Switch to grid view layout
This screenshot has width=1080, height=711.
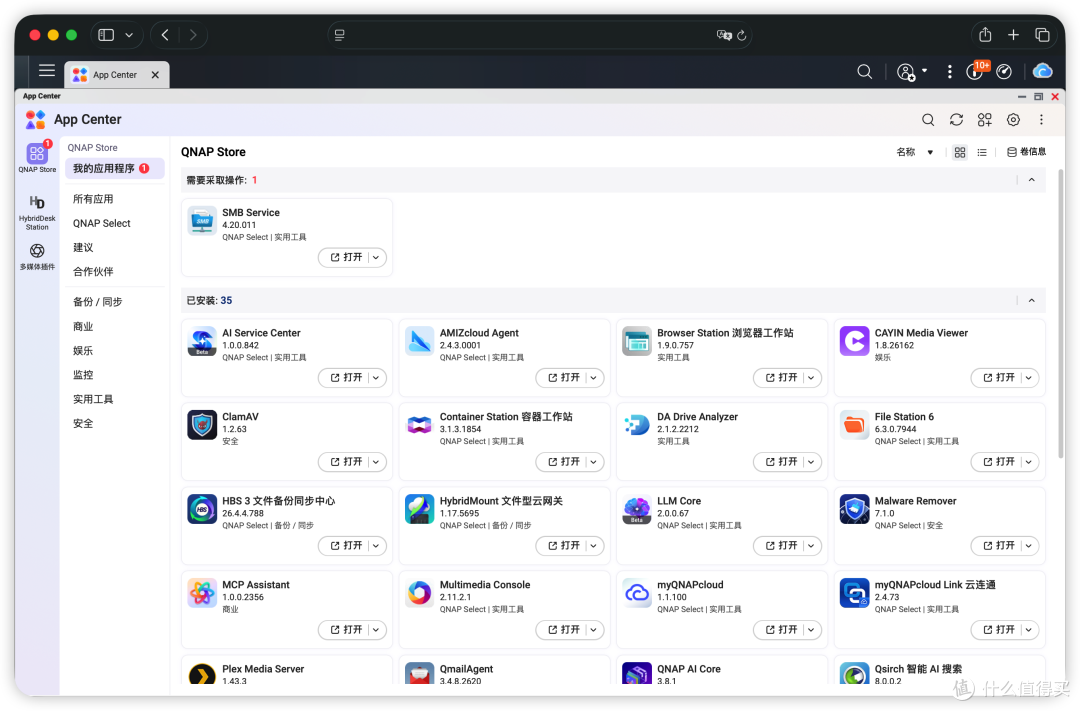(x=959, y=152)
